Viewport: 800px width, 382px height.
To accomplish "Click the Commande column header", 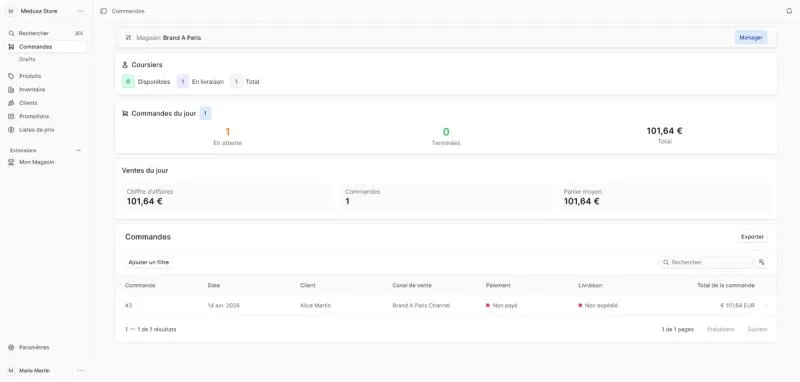I will tap(140, 286).
